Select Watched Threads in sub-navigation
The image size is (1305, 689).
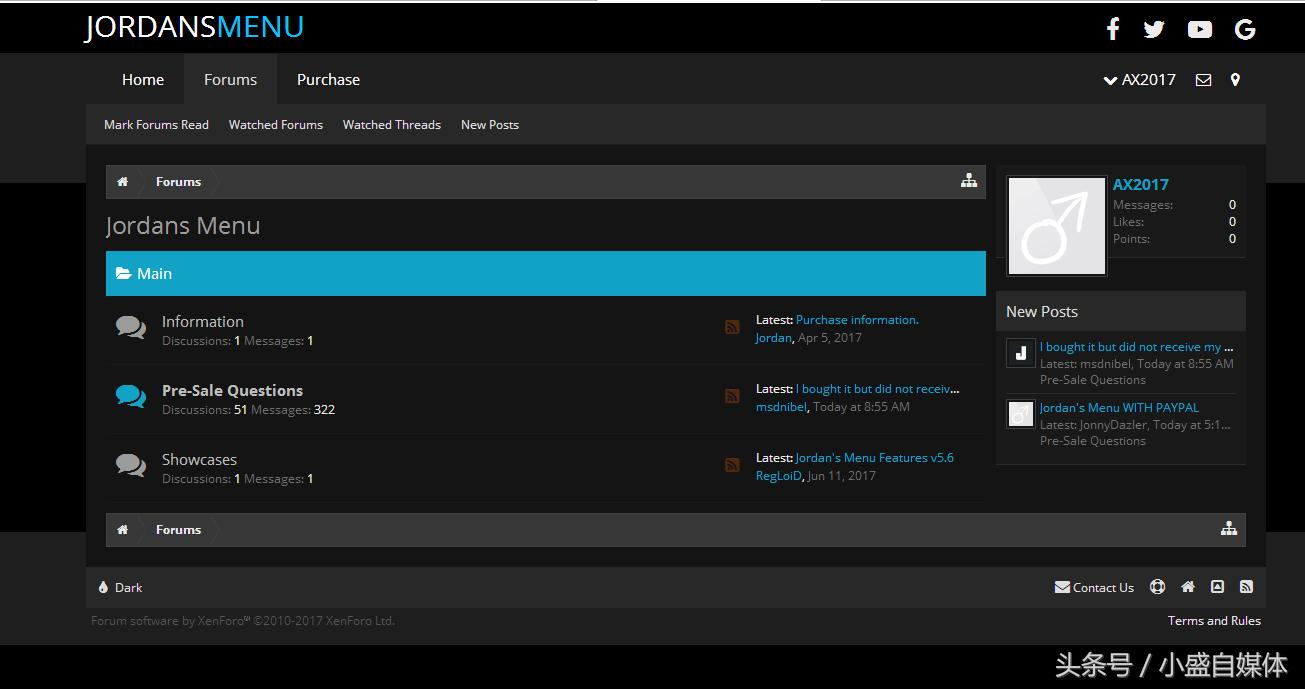(x=391, y=125)
